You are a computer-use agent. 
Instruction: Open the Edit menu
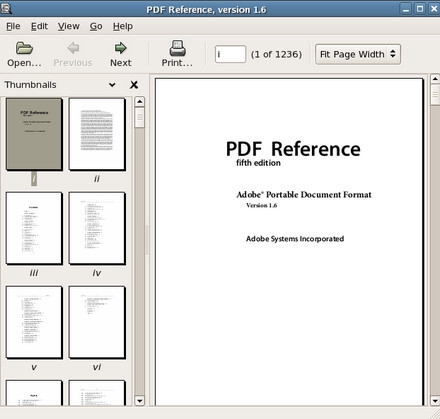pos(39,26)
